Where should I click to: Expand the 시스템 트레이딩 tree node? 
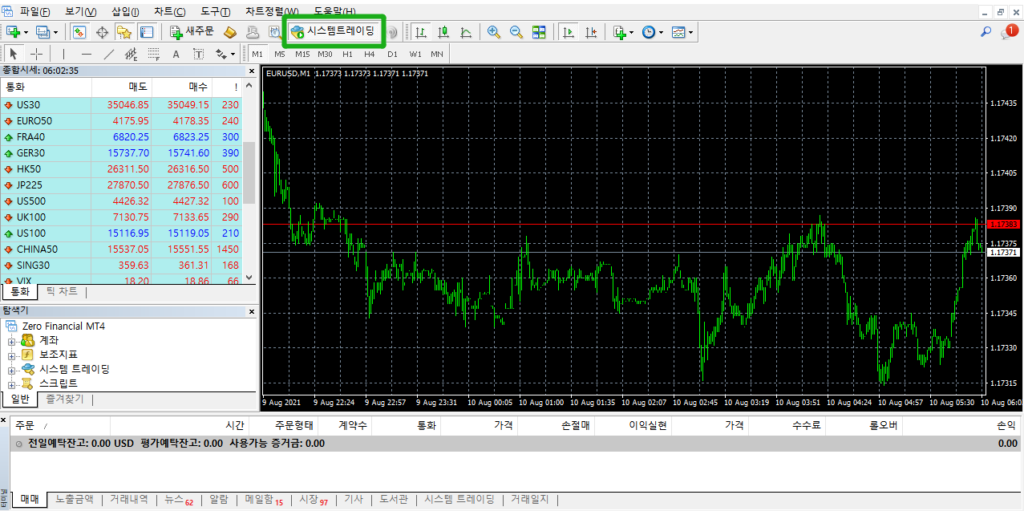pos(10,369)
